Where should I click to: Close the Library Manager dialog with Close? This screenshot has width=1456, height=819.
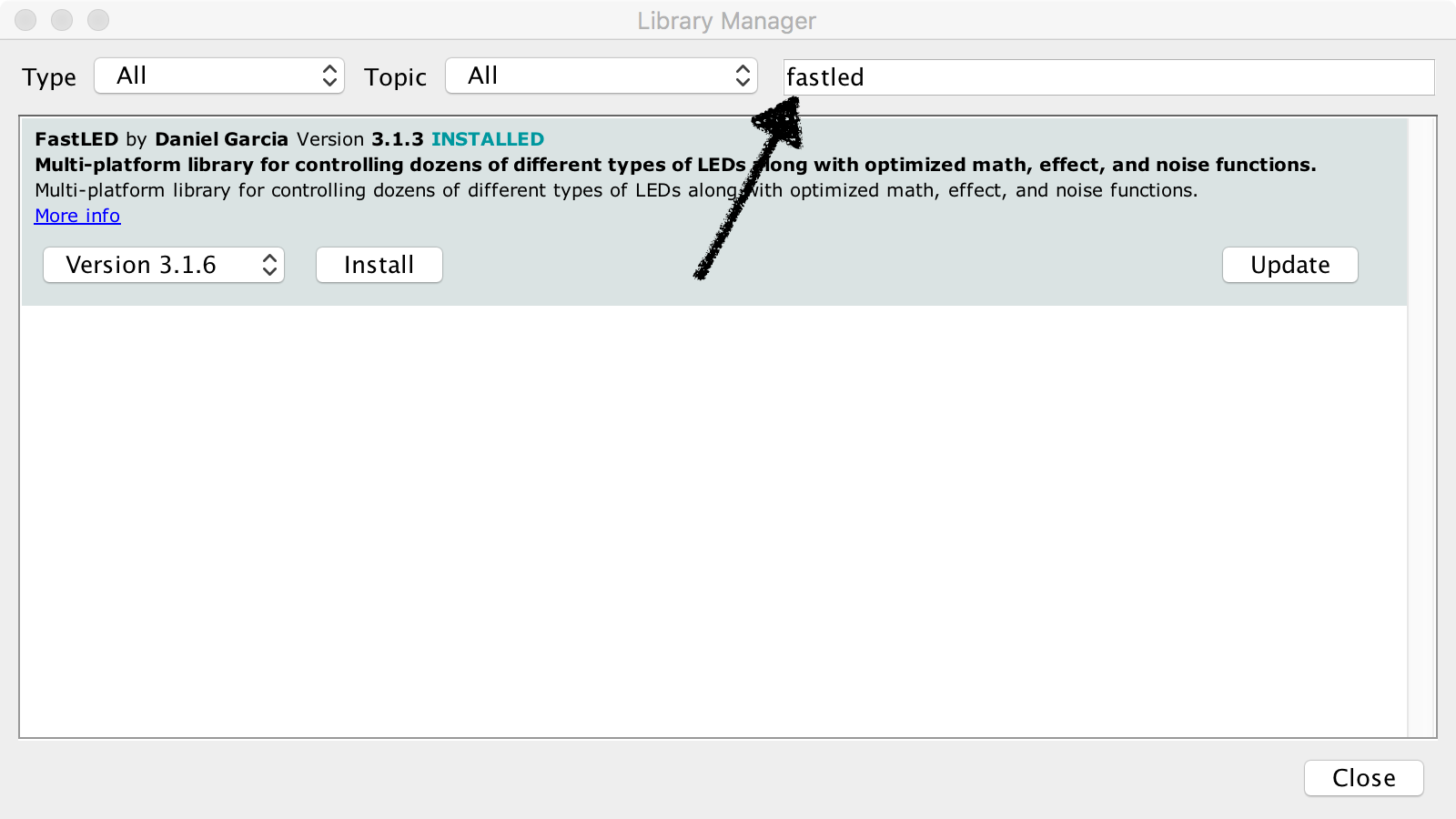tap(1364, 778)
